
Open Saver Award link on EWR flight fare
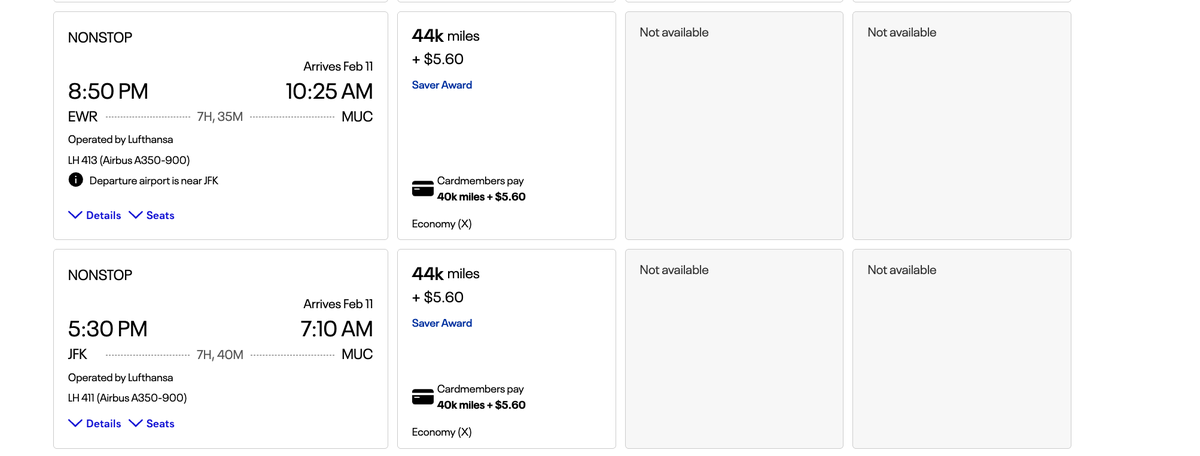click(x=442, y=85)
